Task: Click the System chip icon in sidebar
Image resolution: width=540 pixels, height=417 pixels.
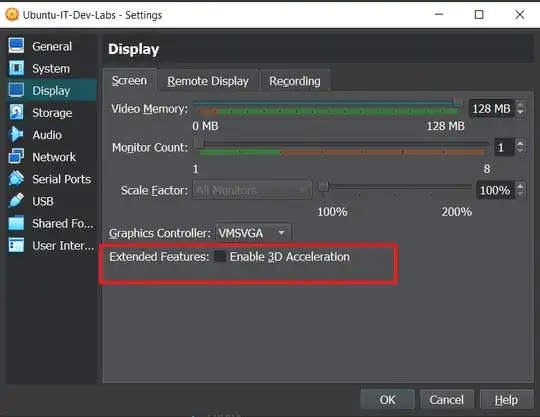Action: (x=16, y=68)
